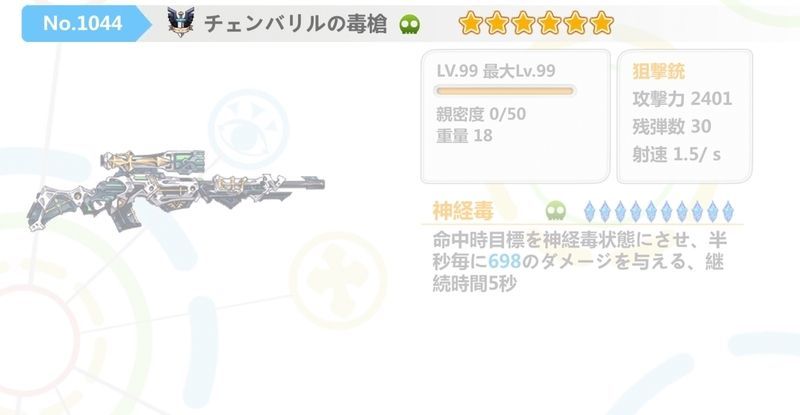Click the first blue skill crystal
The image size is (800, 415).
click(x=589, y=211)
